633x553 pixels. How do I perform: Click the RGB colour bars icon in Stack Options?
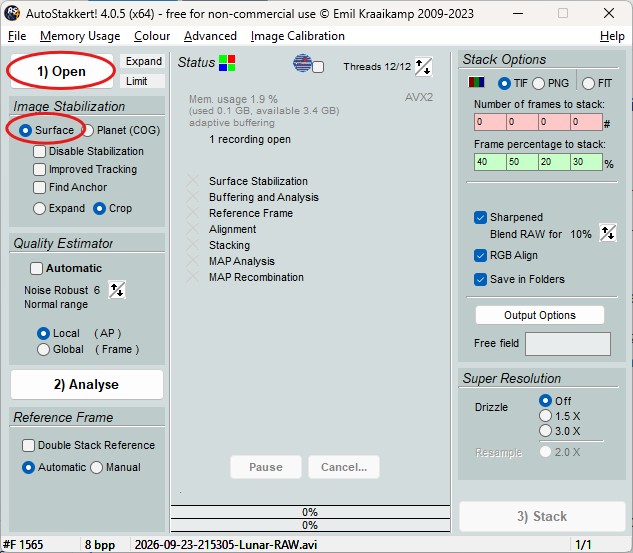(x=476, y=82)
